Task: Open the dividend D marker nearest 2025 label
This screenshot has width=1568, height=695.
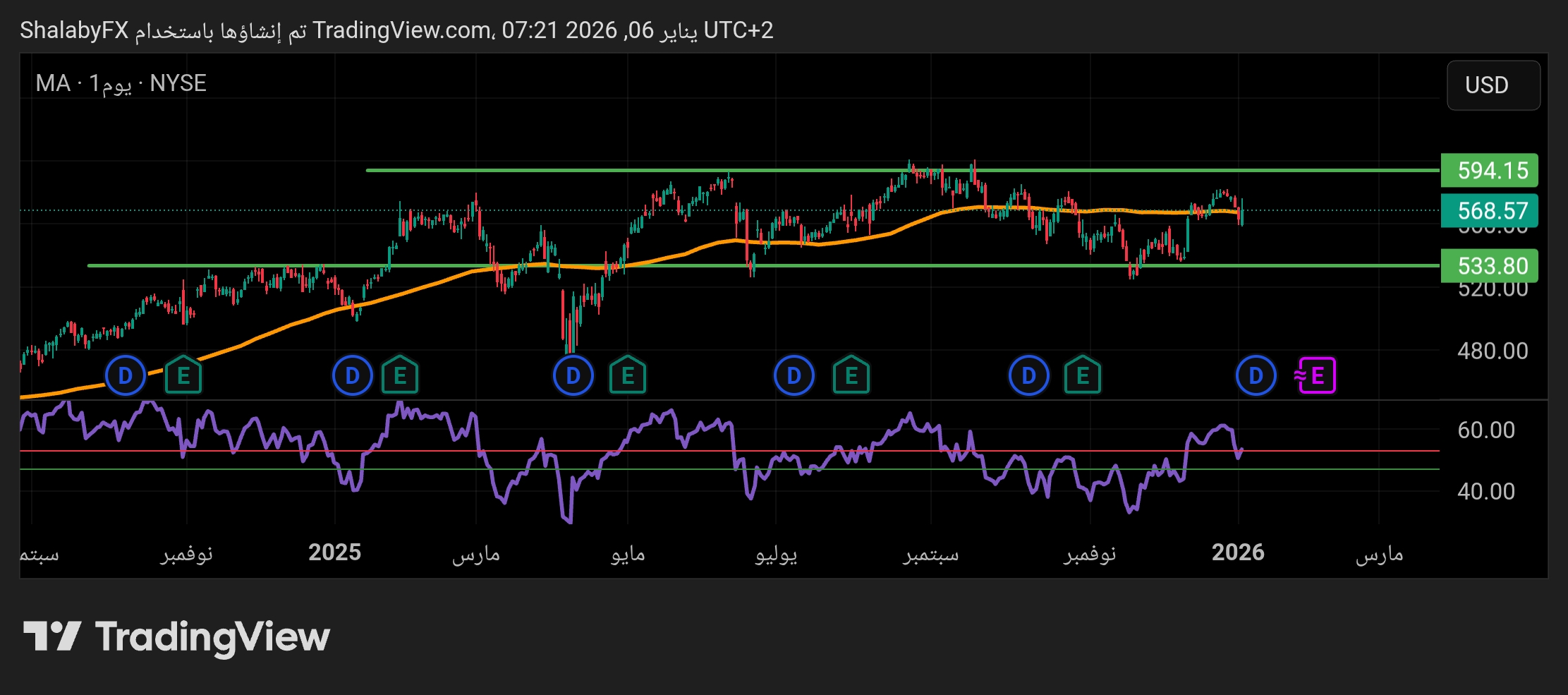Action: pos(352,375)
